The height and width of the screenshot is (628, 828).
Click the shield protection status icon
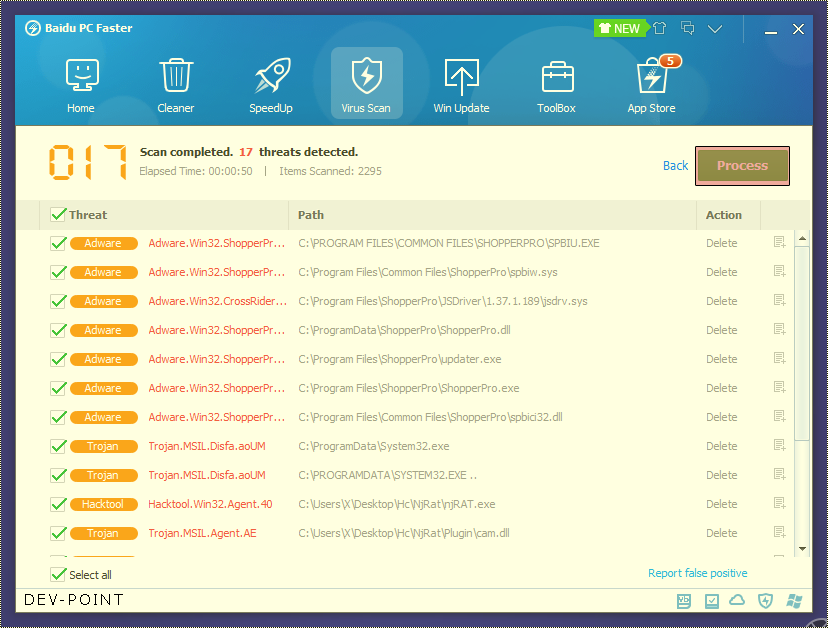coord(765,601)
